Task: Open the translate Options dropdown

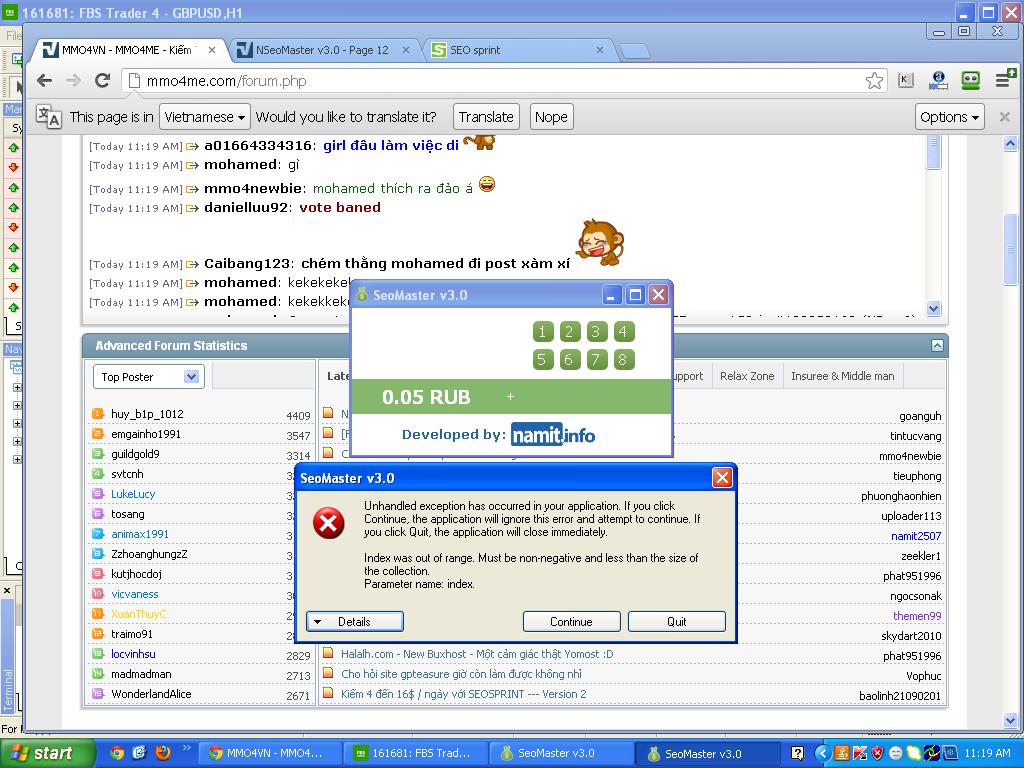Action: [950, 117]
